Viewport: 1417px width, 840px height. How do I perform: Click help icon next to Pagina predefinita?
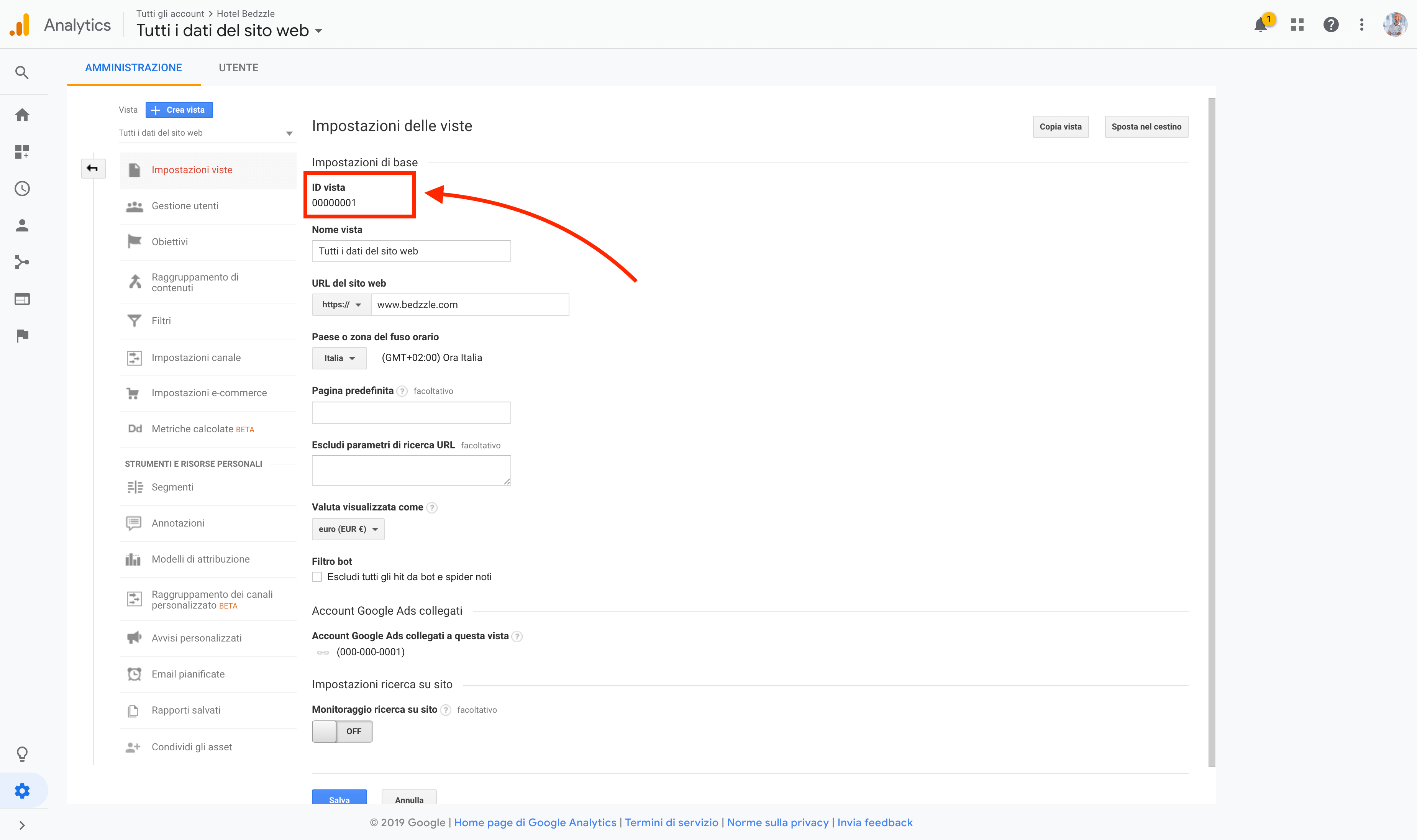(x=402, y=391)
